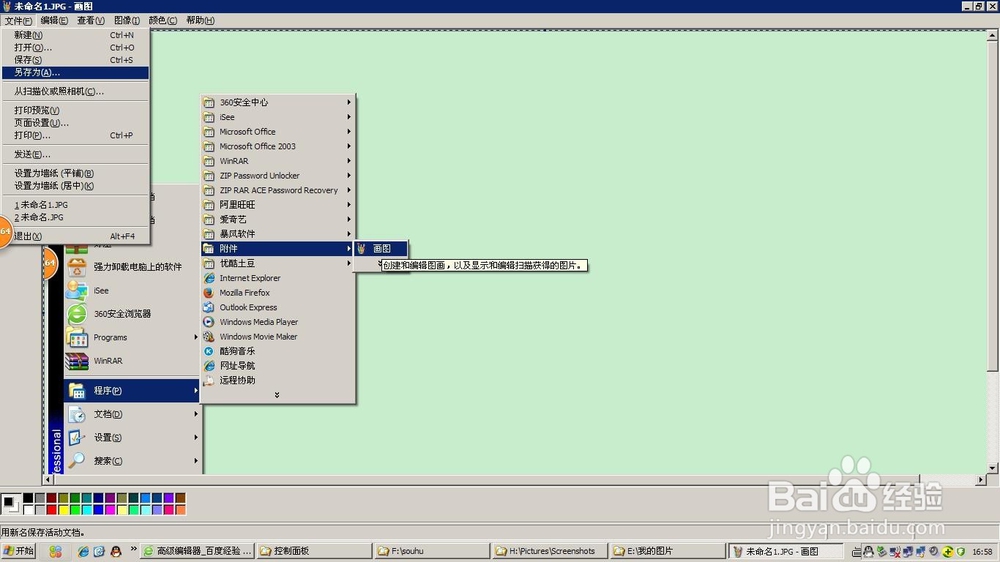Pick the white color swatch in palette
This screenshot has width=1000, height=562.
pyautogui.click(x=28, y=510)
